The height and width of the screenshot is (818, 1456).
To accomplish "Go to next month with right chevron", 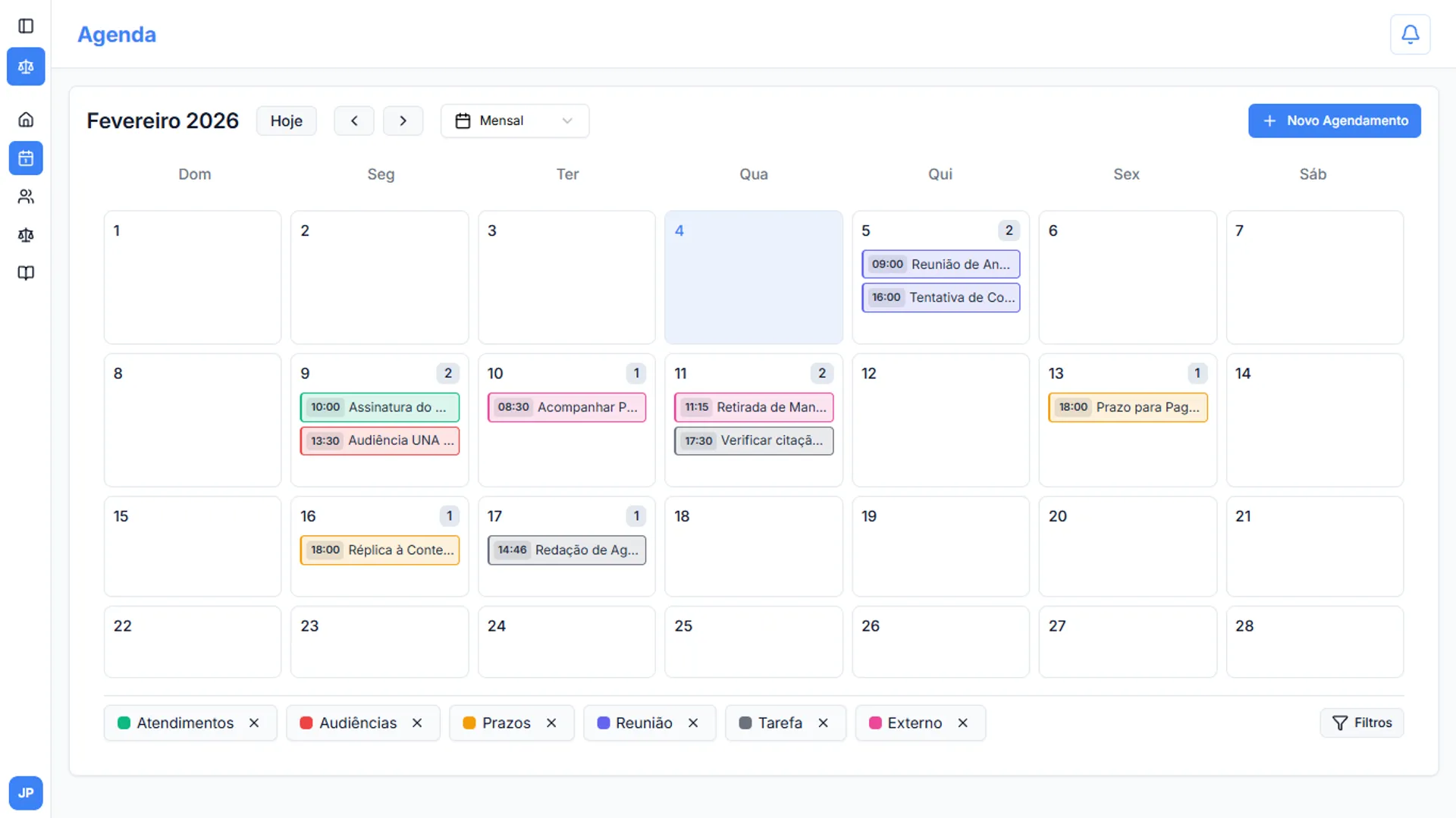I will point(403,121).
